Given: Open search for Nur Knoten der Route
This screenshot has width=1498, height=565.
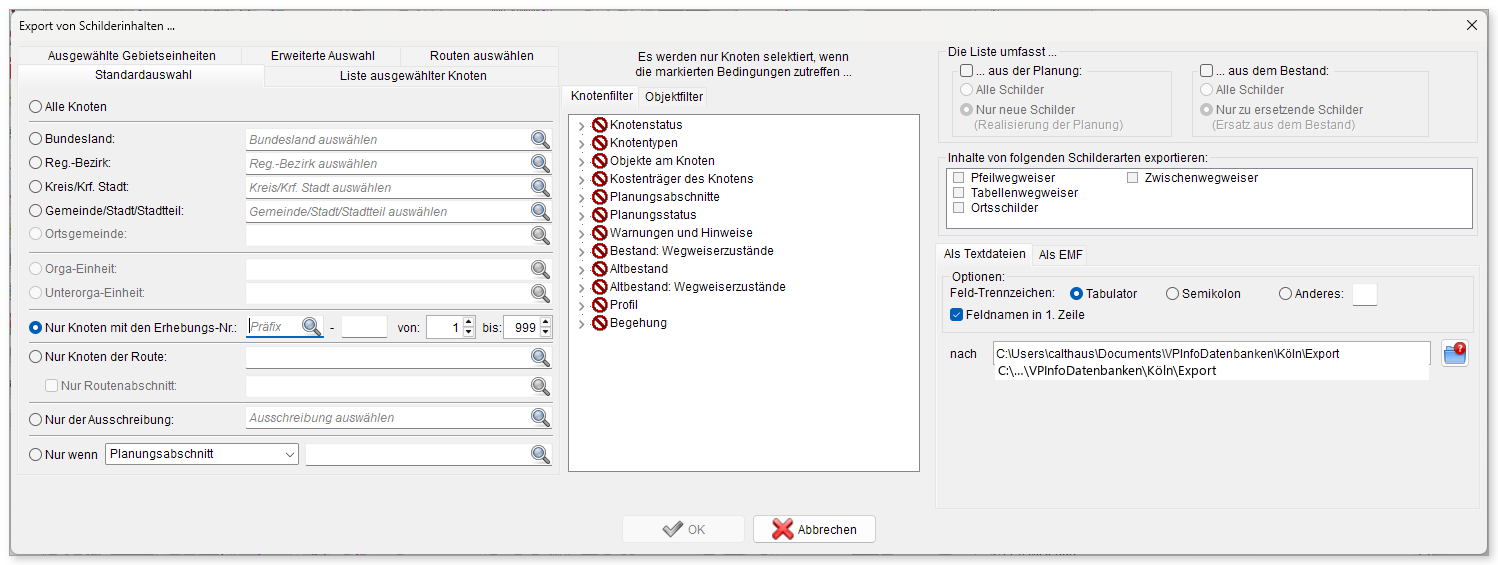Looking at the screenshot, I should tap(540, 357).
